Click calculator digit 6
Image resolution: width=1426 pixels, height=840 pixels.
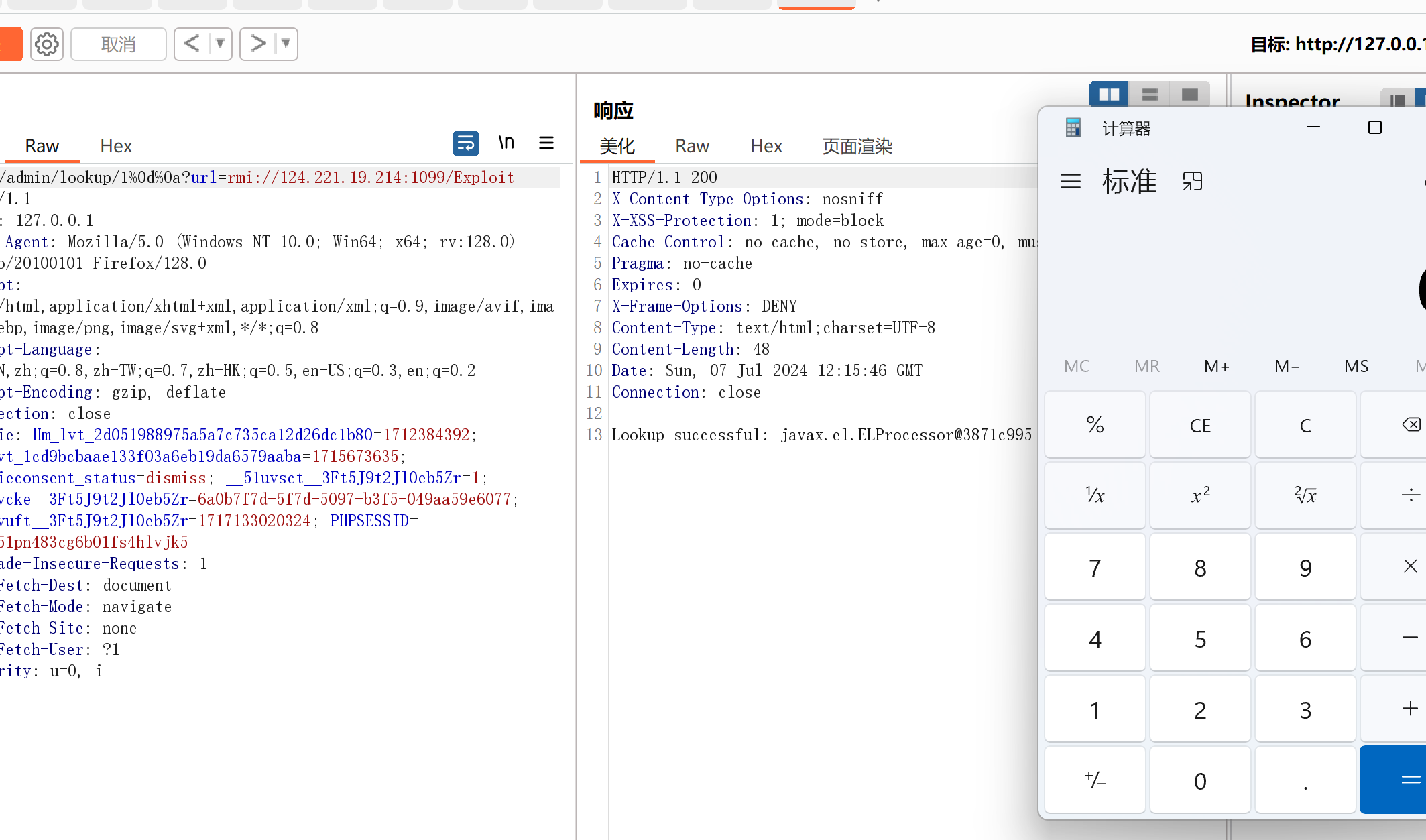[1305, 638]
